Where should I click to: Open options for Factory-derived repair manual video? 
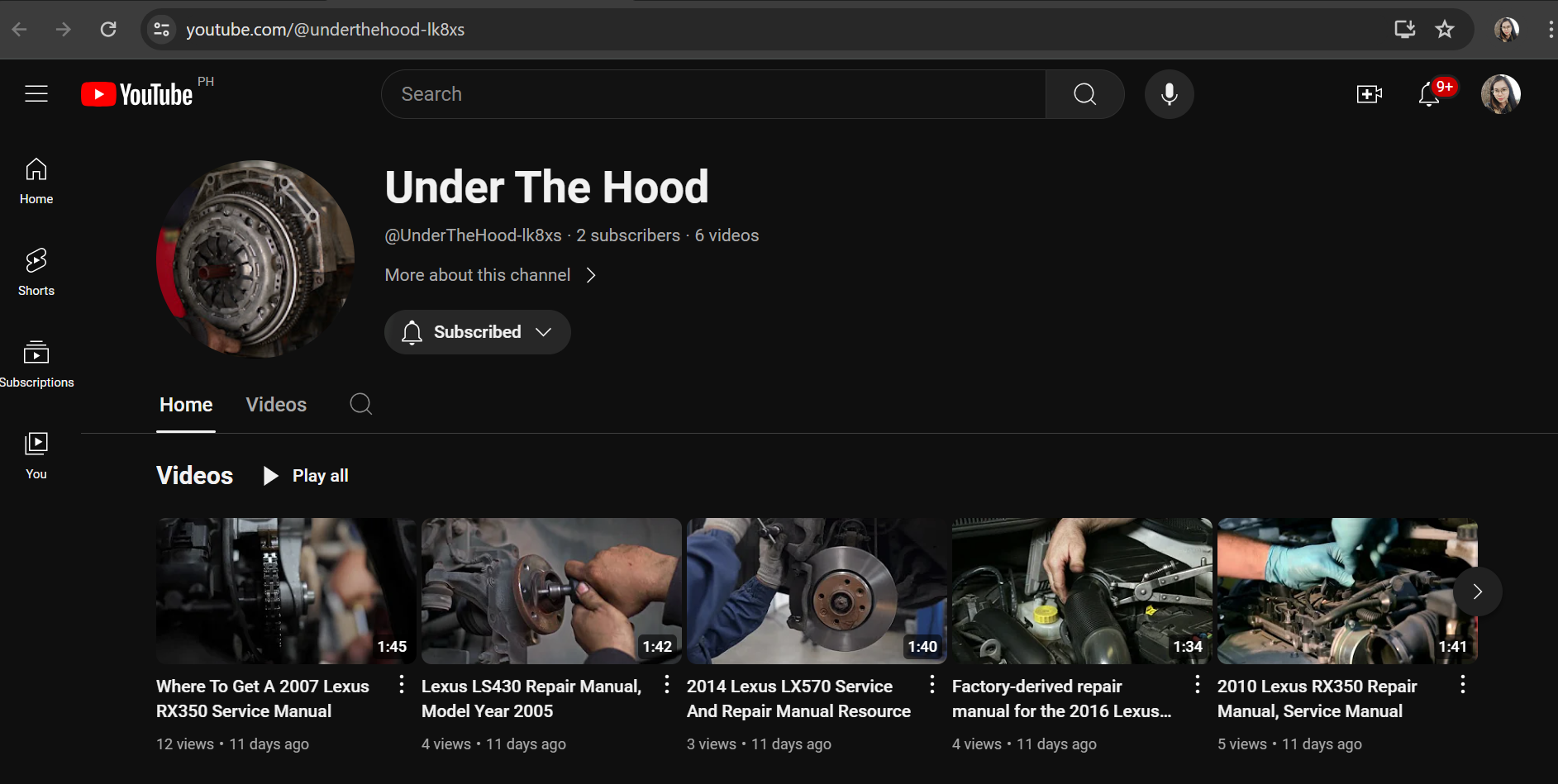pos(1198,684)
